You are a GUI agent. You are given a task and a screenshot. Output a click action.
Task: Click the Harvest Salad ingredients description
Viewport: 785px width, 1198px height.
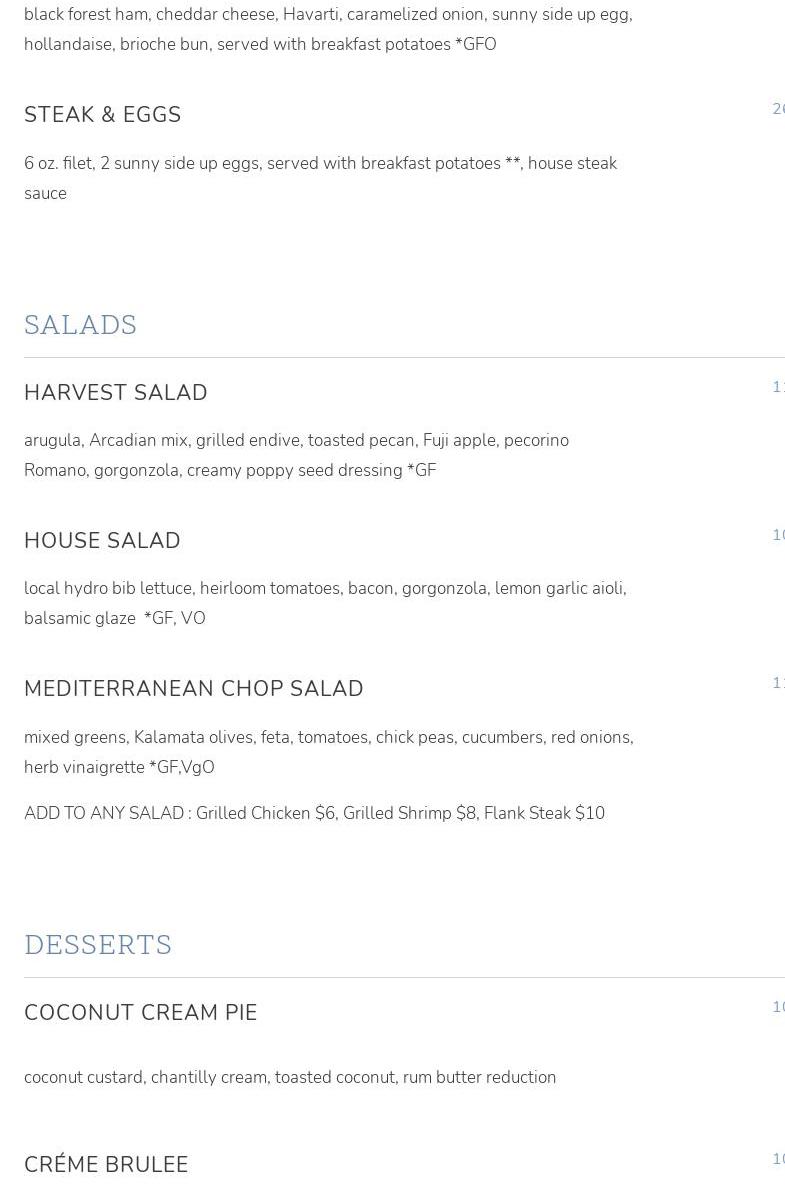(296, 455)
